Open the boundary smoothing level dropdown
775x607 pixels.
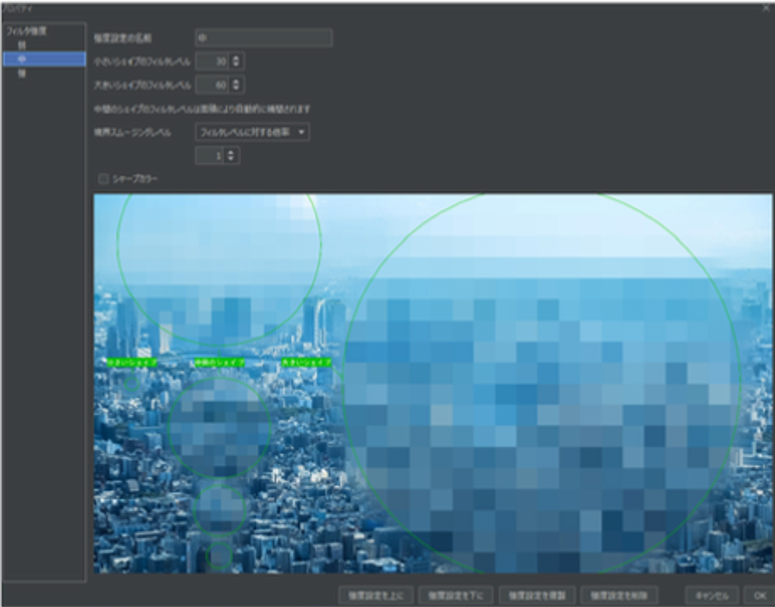pos(253,132)
